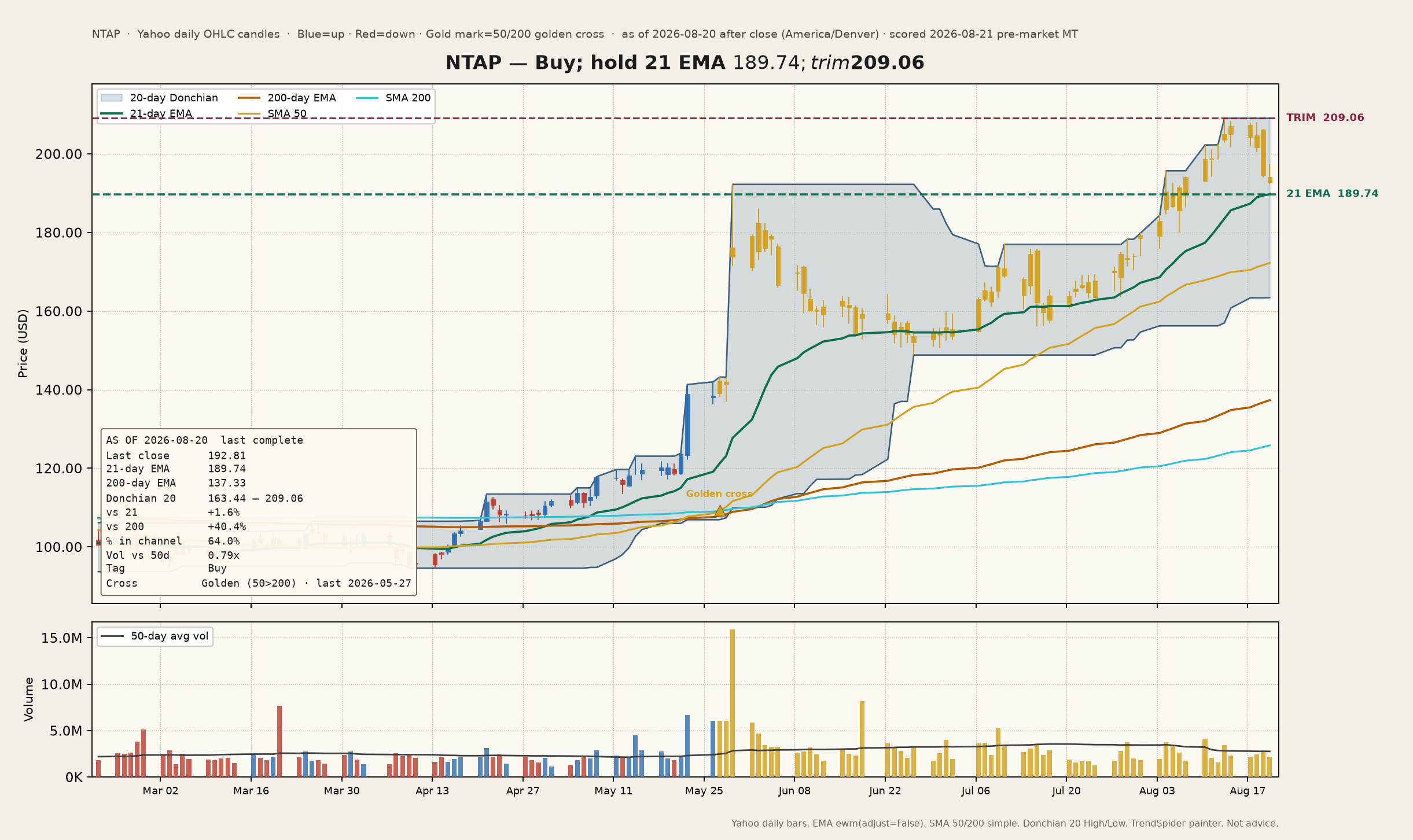Click the 'Mar 02' date label
1413x840 pixels.
coord(160,791)
